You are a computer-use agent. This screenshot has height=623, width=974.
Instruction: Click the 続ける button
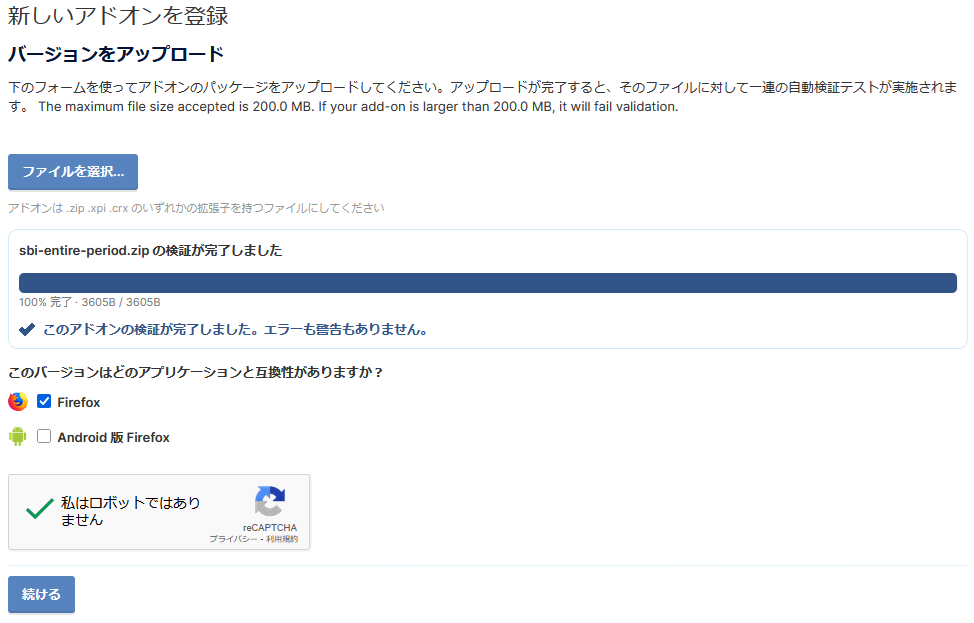41,594
